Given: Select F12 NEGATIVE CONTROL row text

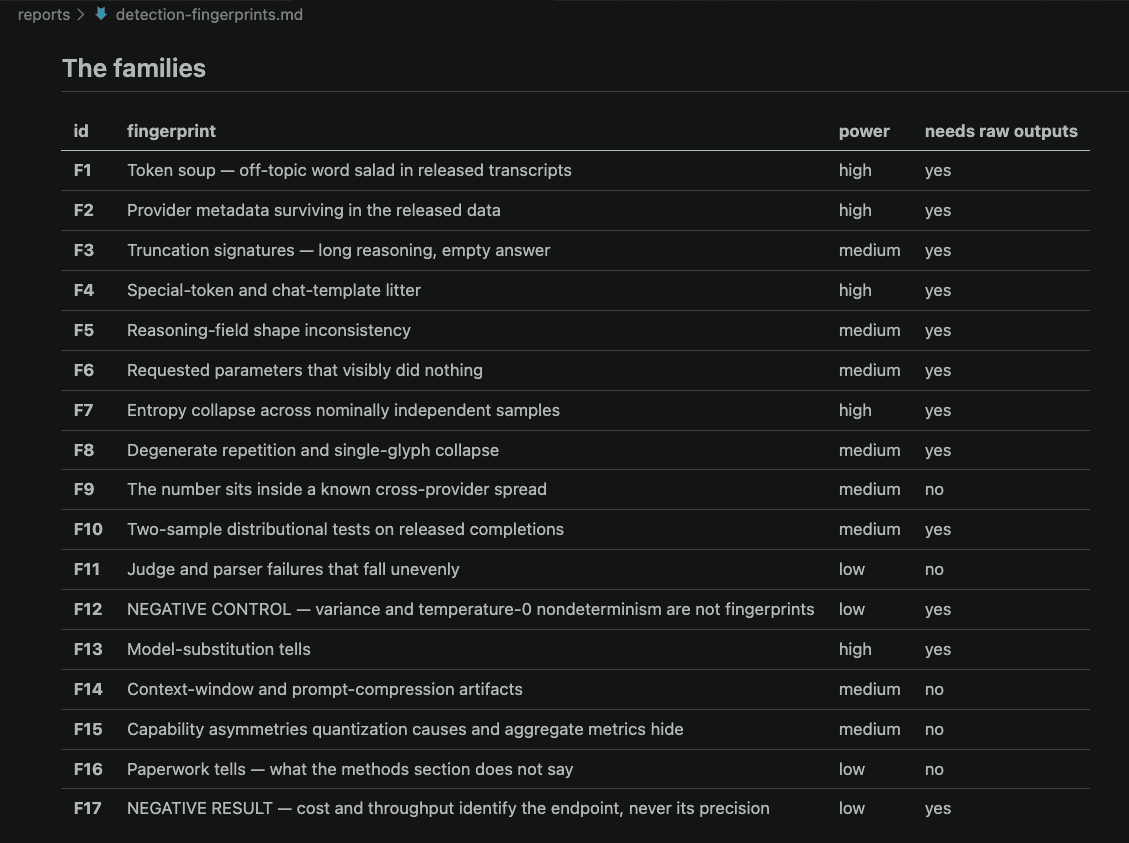Looking at the screenshot, I should coord(470,610).
